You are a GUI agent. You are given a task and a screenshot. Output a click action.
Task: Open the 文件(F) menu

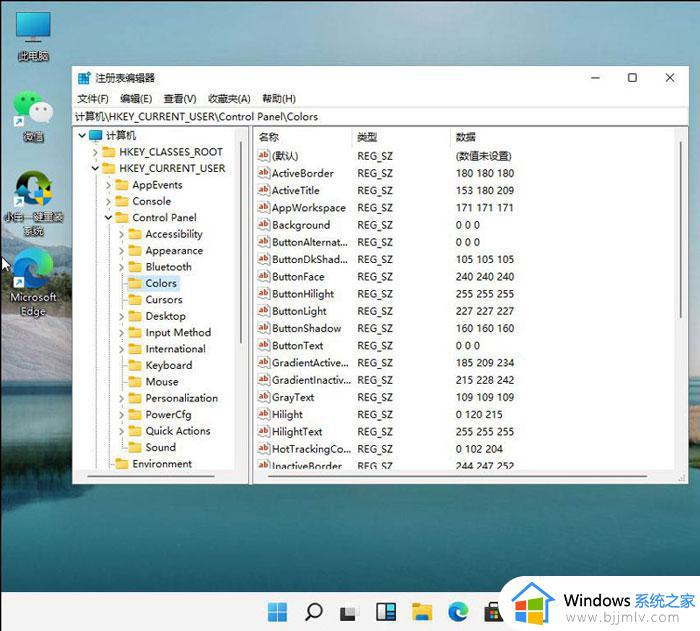tap(93, 99)
